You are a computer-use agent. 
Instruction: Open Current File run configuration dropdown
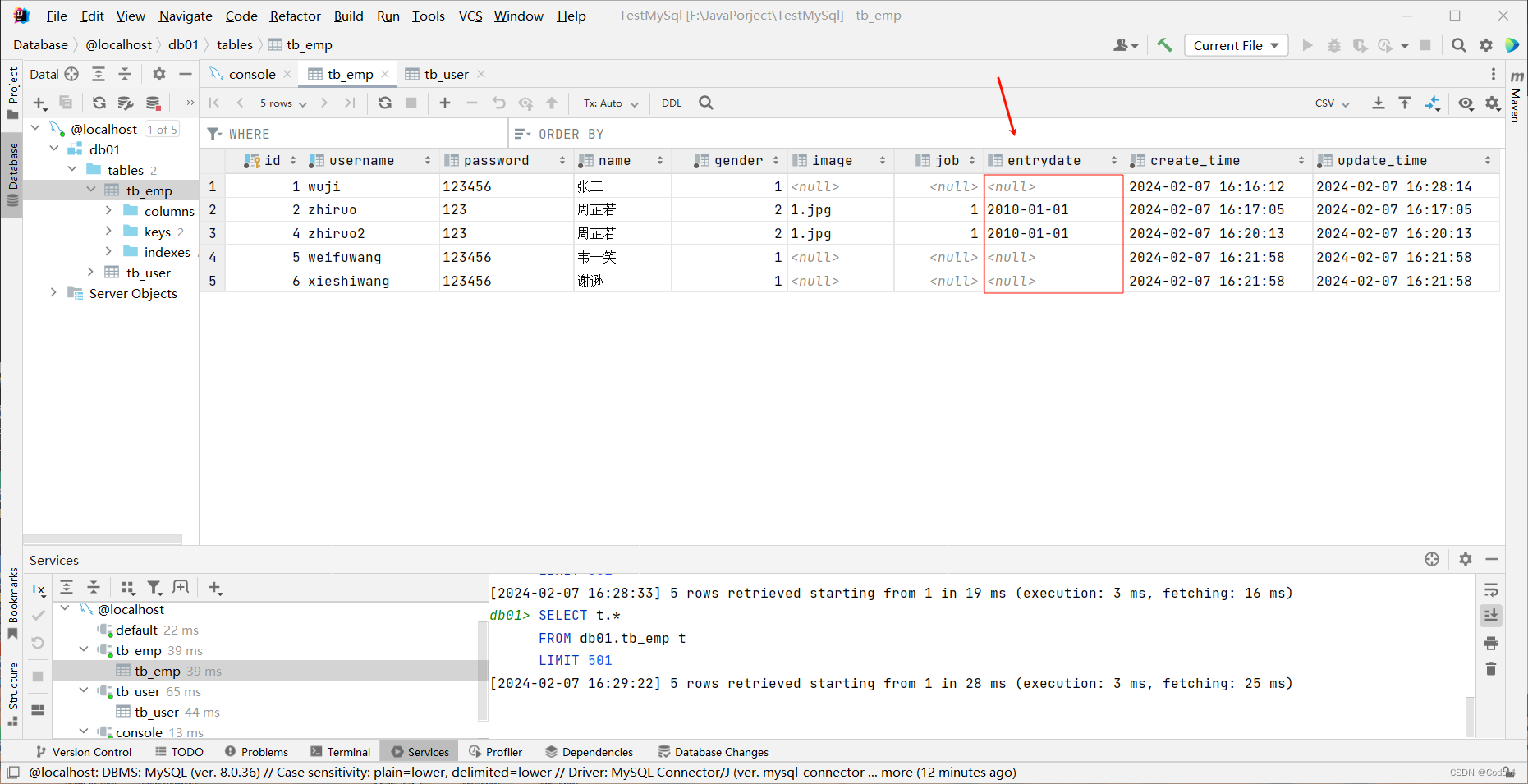[x=1236, y=45]
